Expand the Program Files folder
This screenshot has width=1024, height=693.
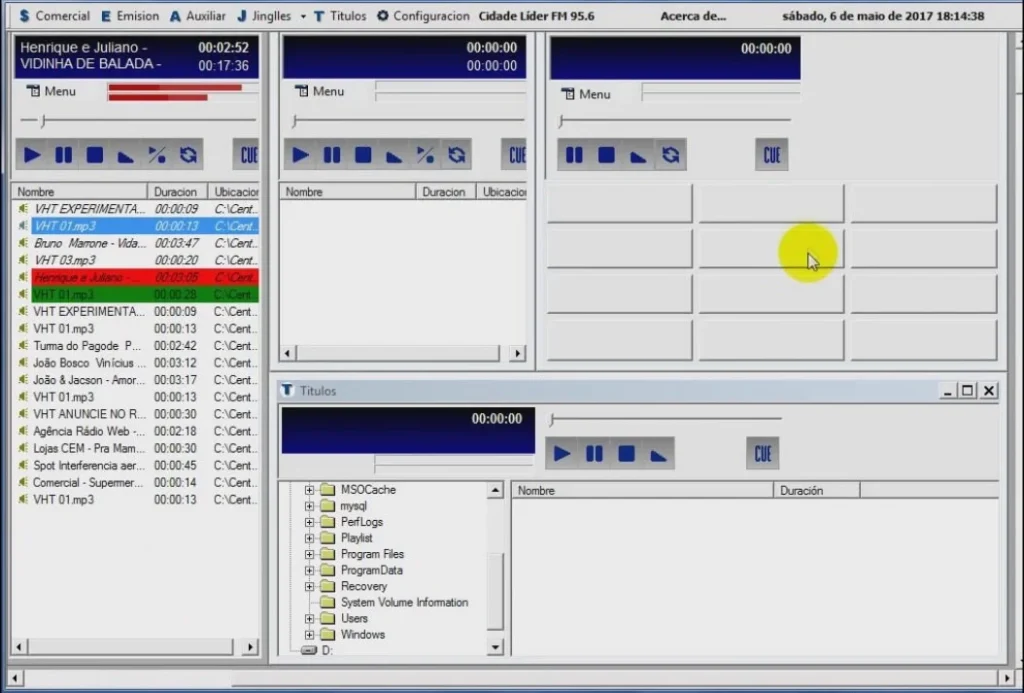coord(310,554)
